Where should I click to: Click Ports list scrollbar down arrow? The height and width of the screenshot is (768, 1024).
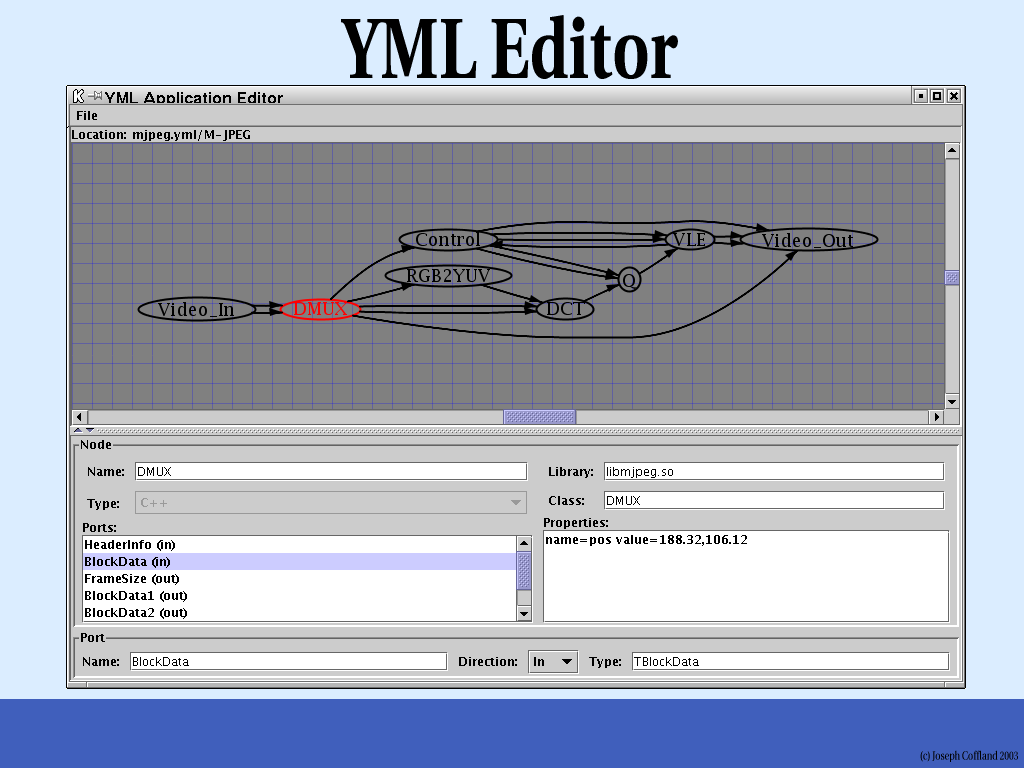click(x=524, y=614)
